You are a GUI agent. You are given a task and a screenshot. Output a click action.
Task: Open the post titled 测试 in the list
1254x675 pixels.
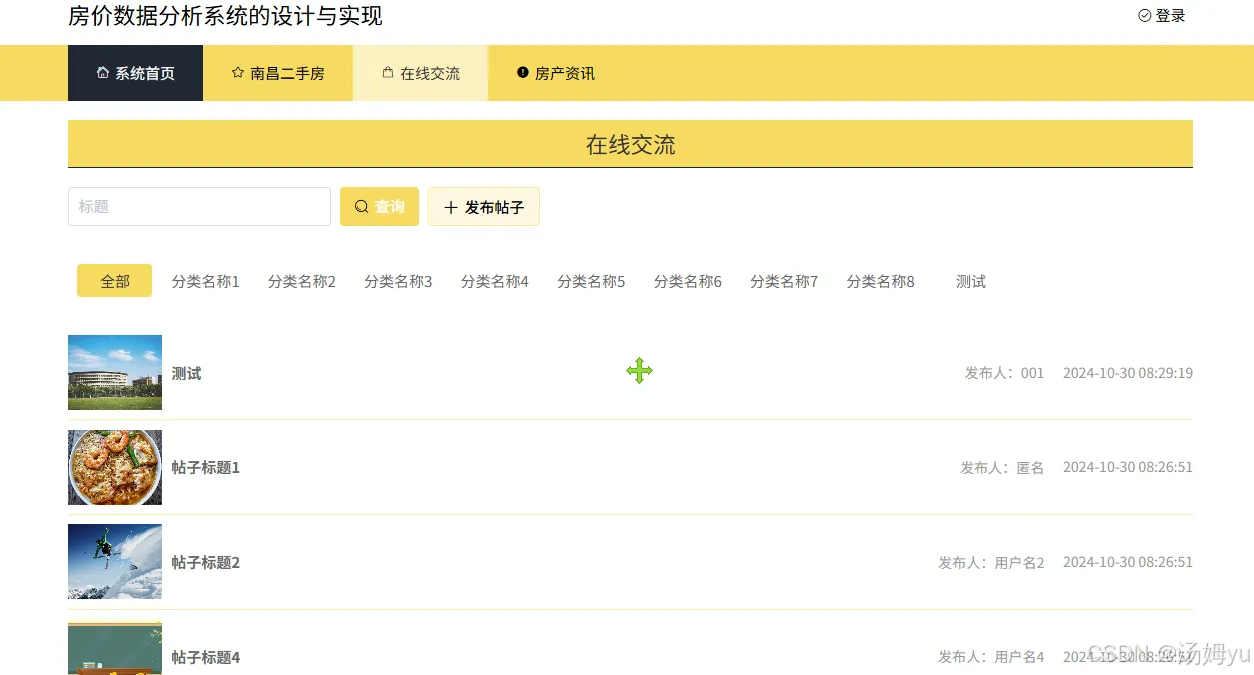point(186,373)
